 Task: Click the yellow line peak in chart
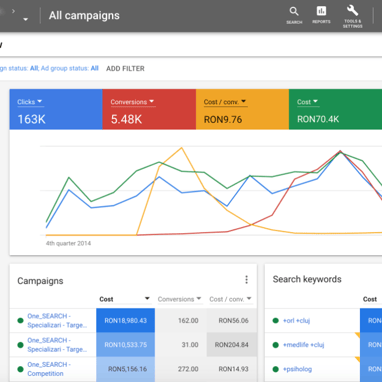pyautogui.click(x=181, y=148)
